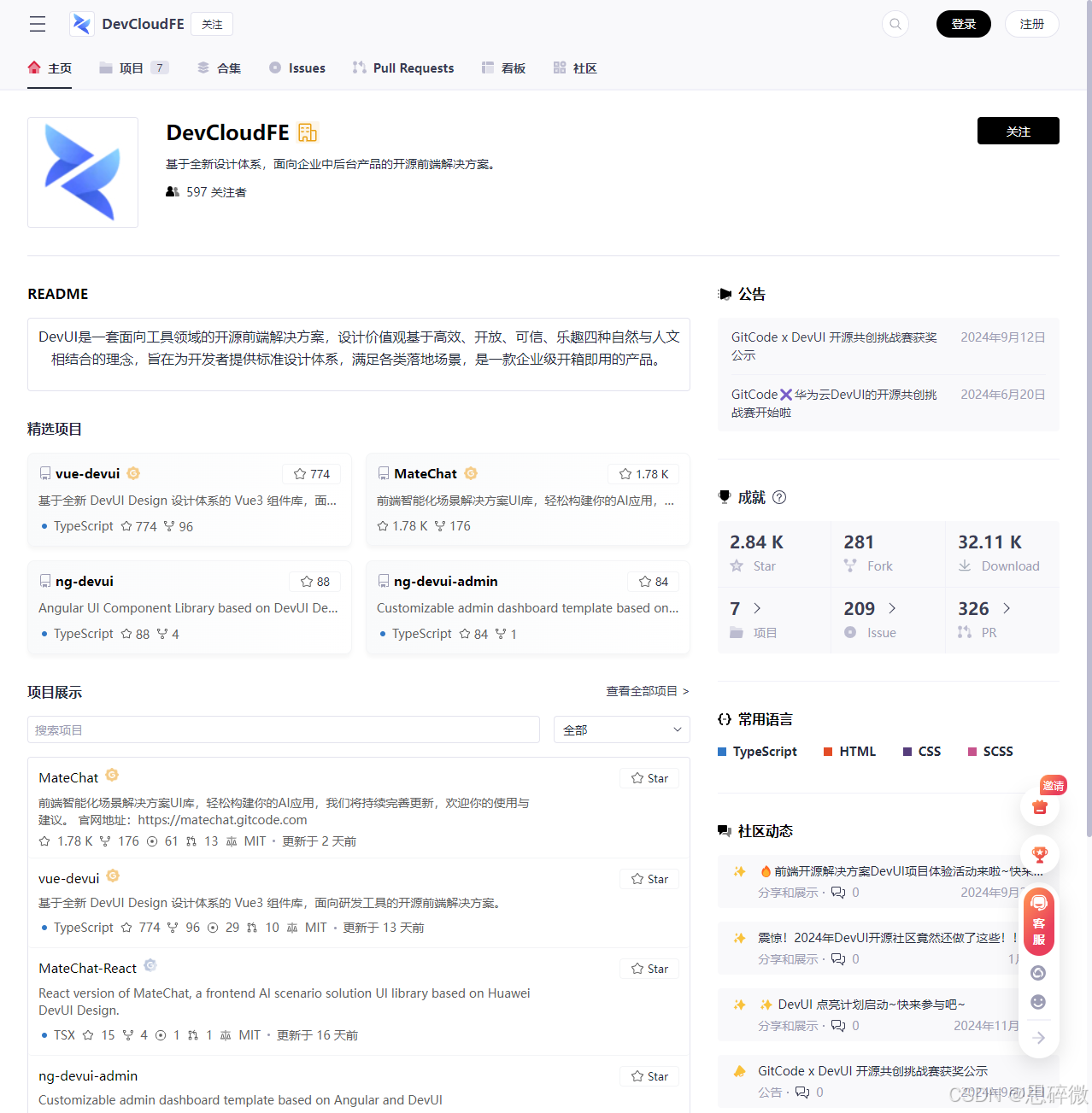The height and width of the screenshot is (1113, 1092).
Task: Expand the 7 项目 achievement chevron
Action: click(757, 608)
